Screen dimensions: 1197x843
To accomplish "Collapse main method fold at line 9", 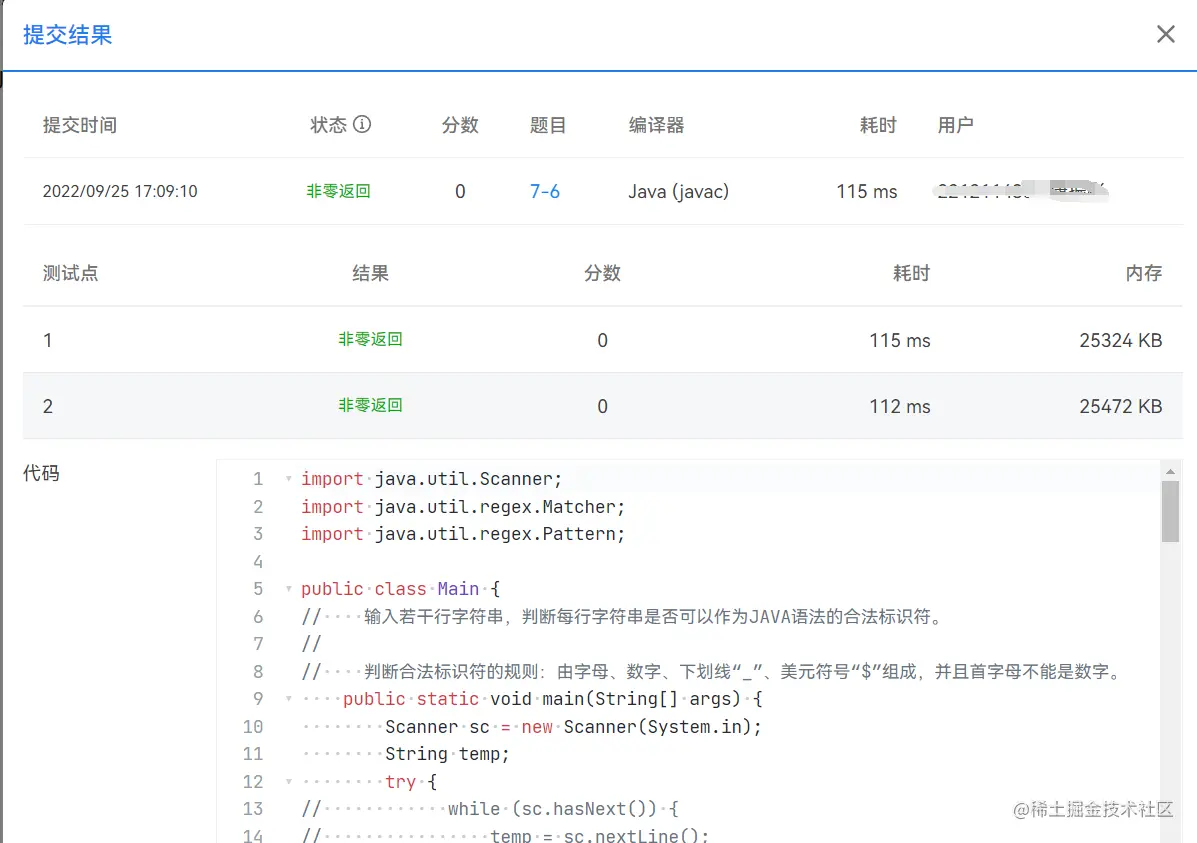I will point(289,699).
